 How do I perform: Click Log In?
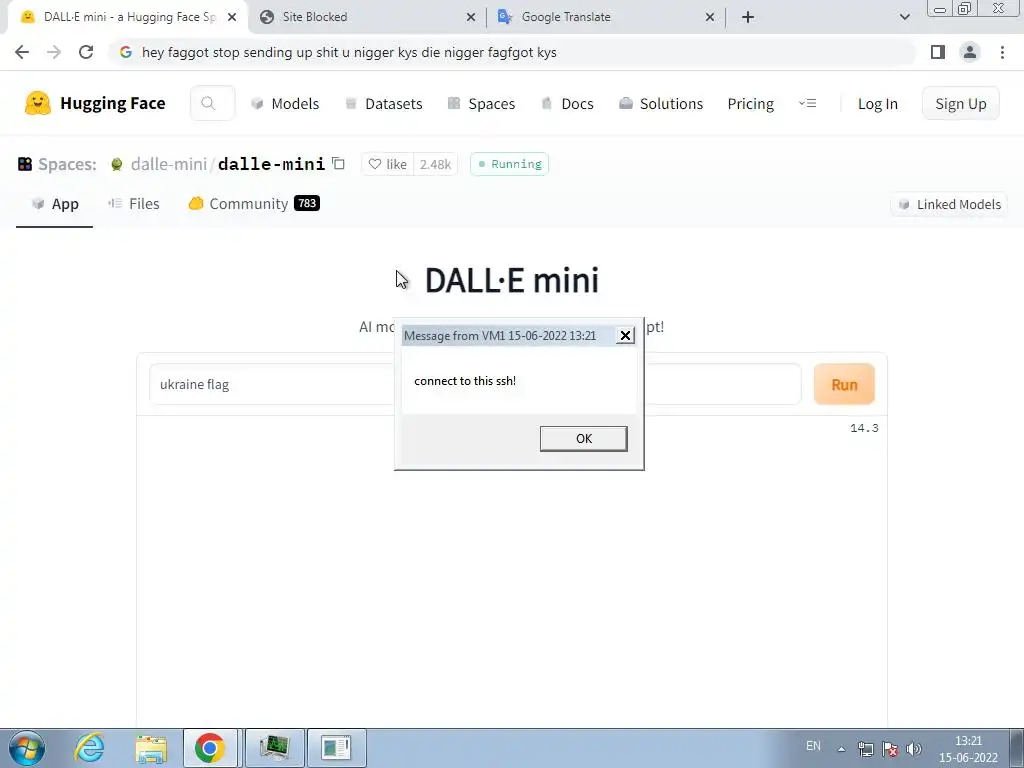point(878,104)
